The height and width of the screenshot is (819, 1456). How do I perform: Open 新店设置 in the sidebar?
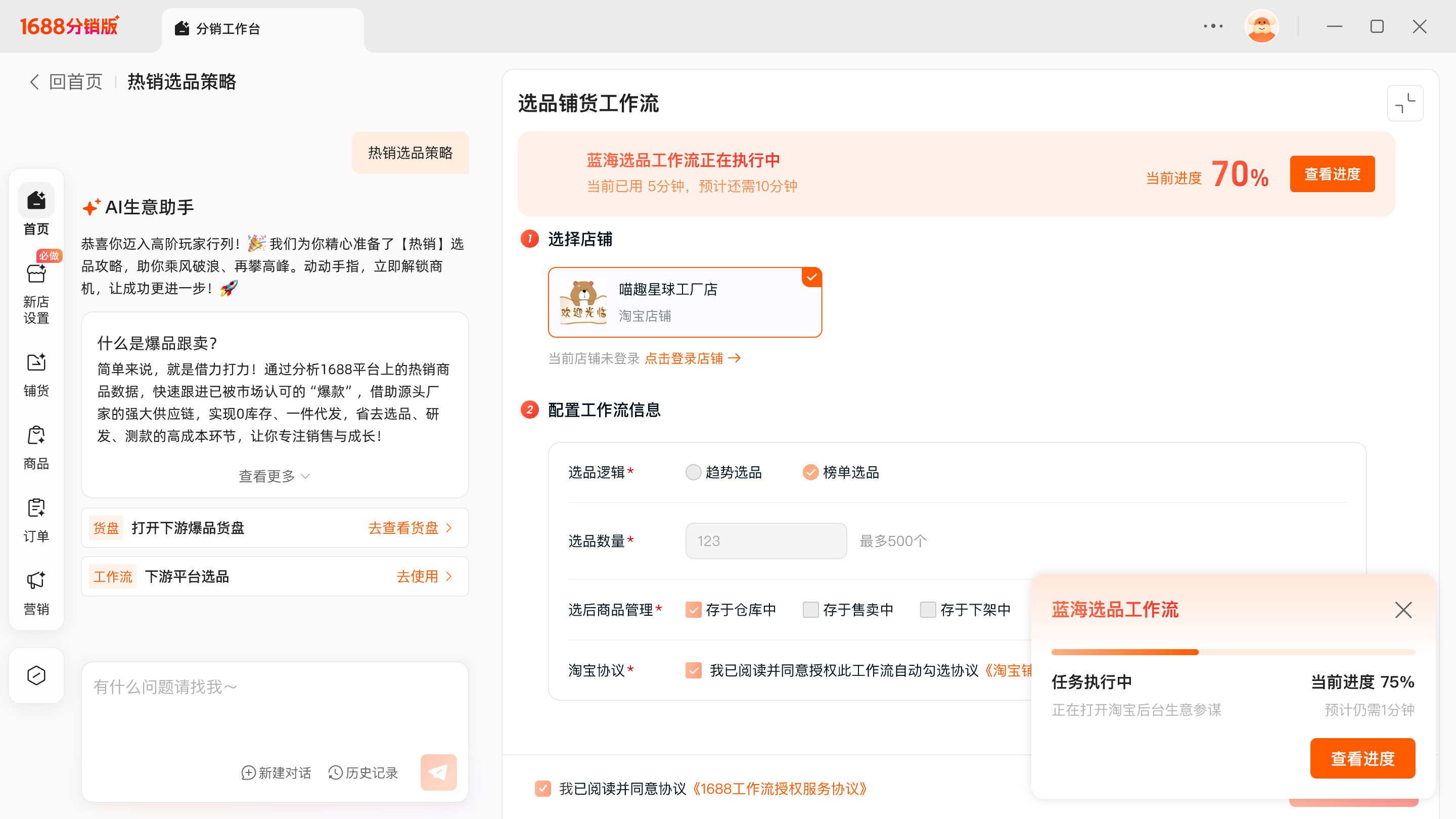(36, 293)
